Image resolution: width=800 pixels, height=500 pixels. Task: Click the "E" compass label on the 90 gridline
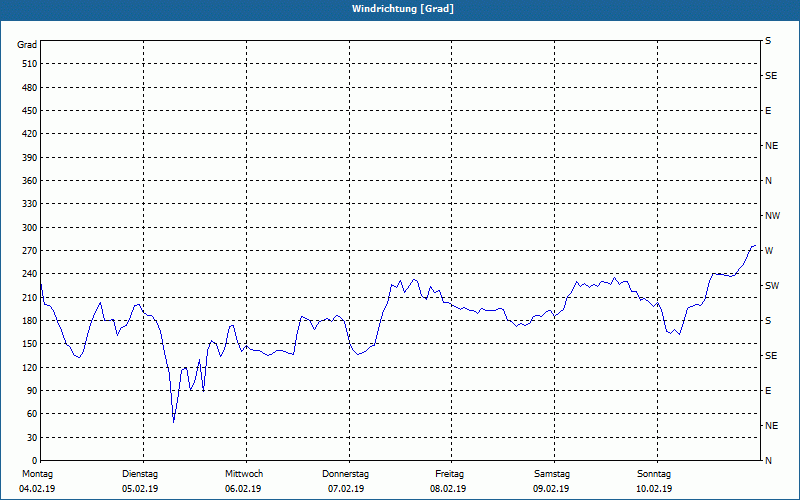click(769, 390)
